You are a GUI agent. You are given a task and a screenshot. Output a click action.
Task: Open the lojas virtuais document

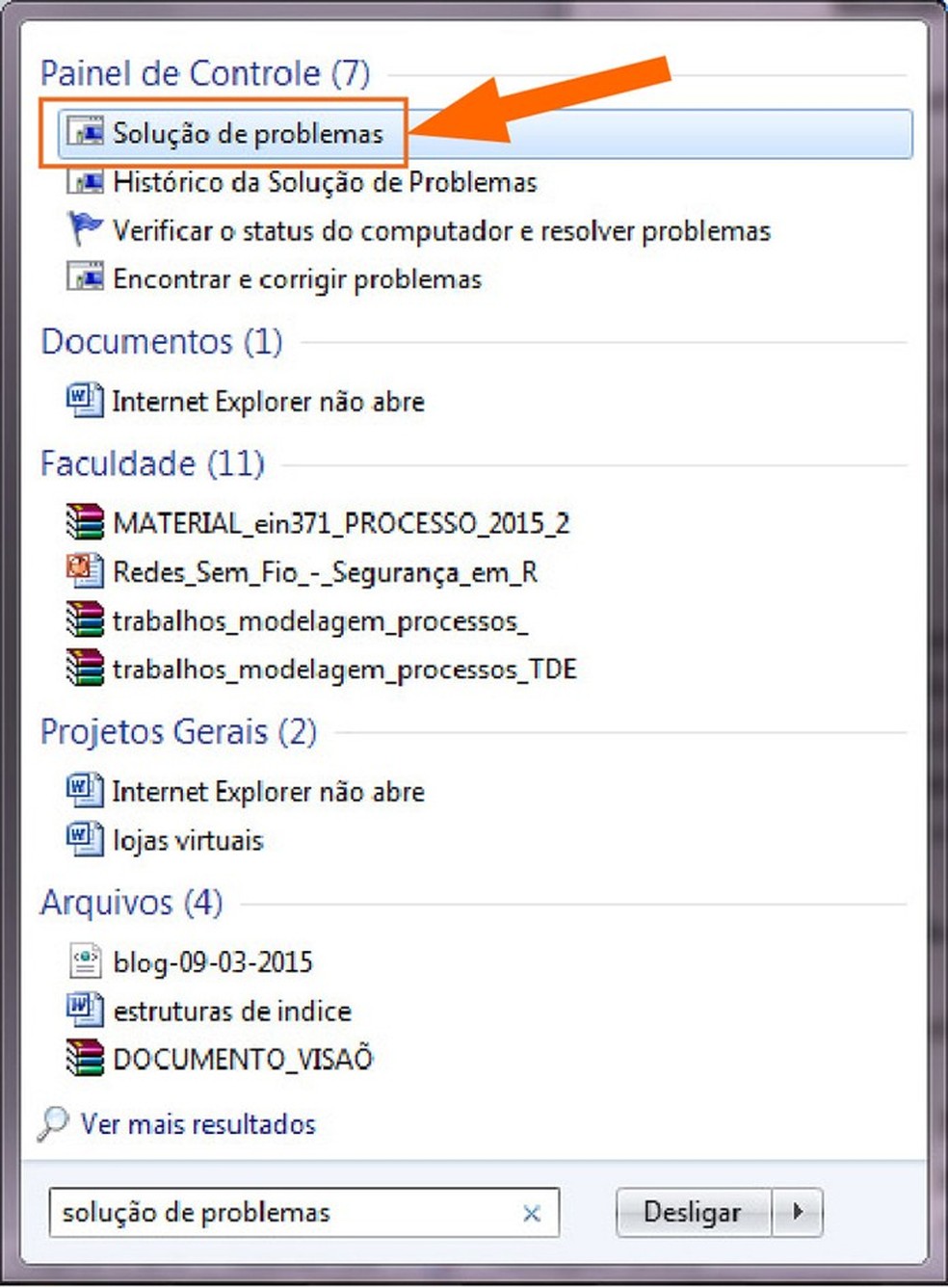tap(188, 839)
